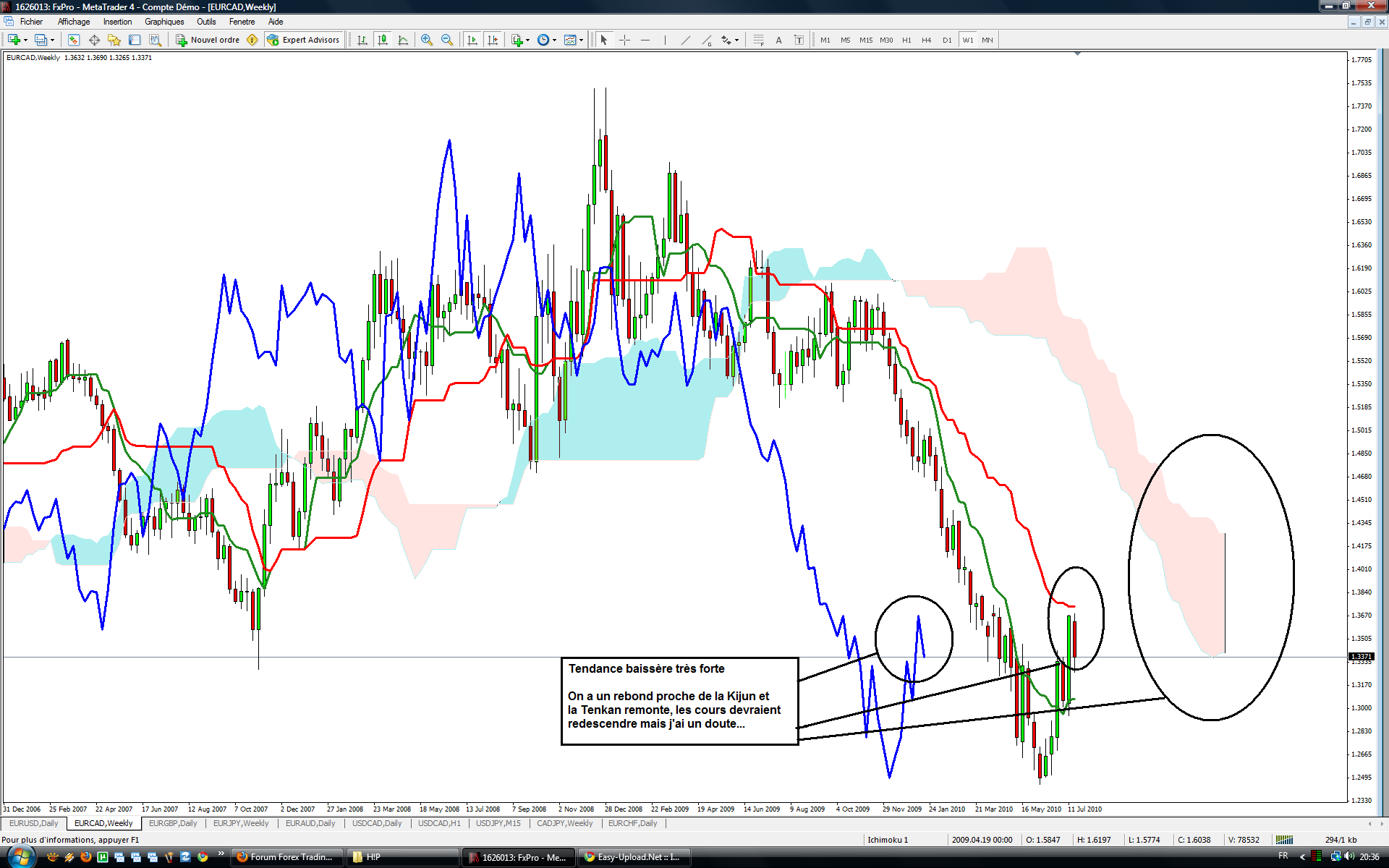
Task: Open the Graphiques menu
Action: point(164,22)
